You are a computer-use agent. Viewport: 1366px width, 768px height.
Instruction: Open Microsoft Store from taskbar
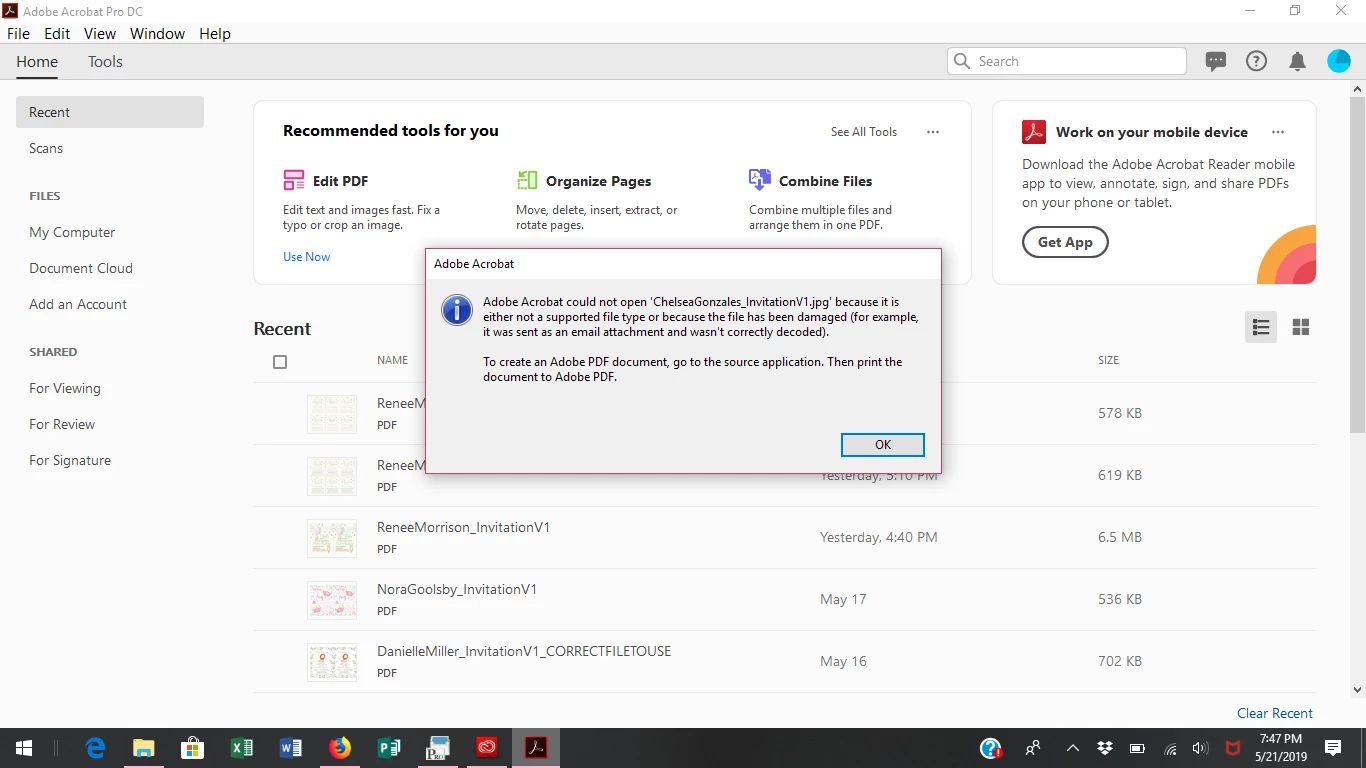pos(193,748)
